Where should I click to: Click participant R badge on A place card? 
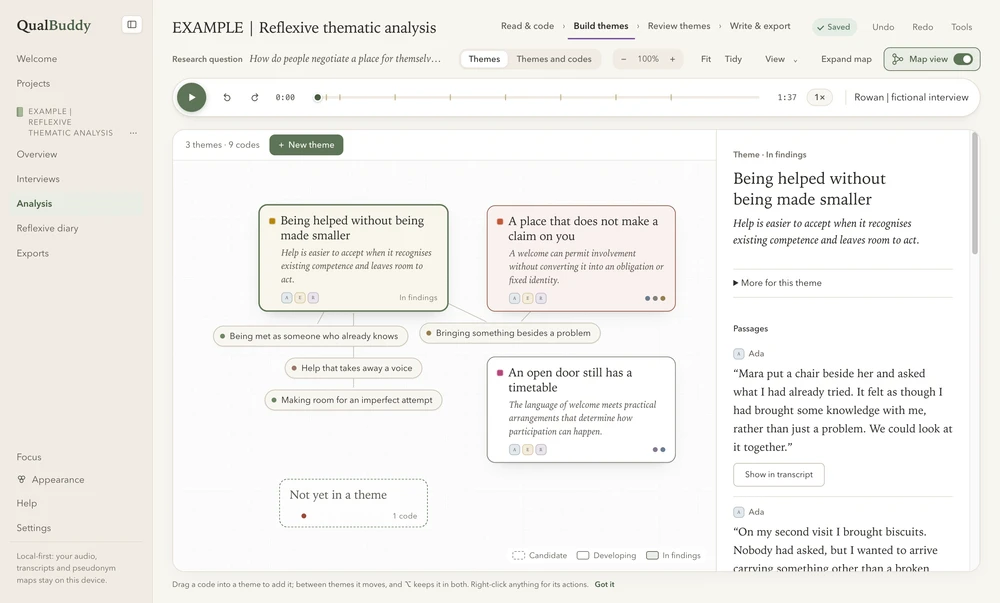click(541, 298)
